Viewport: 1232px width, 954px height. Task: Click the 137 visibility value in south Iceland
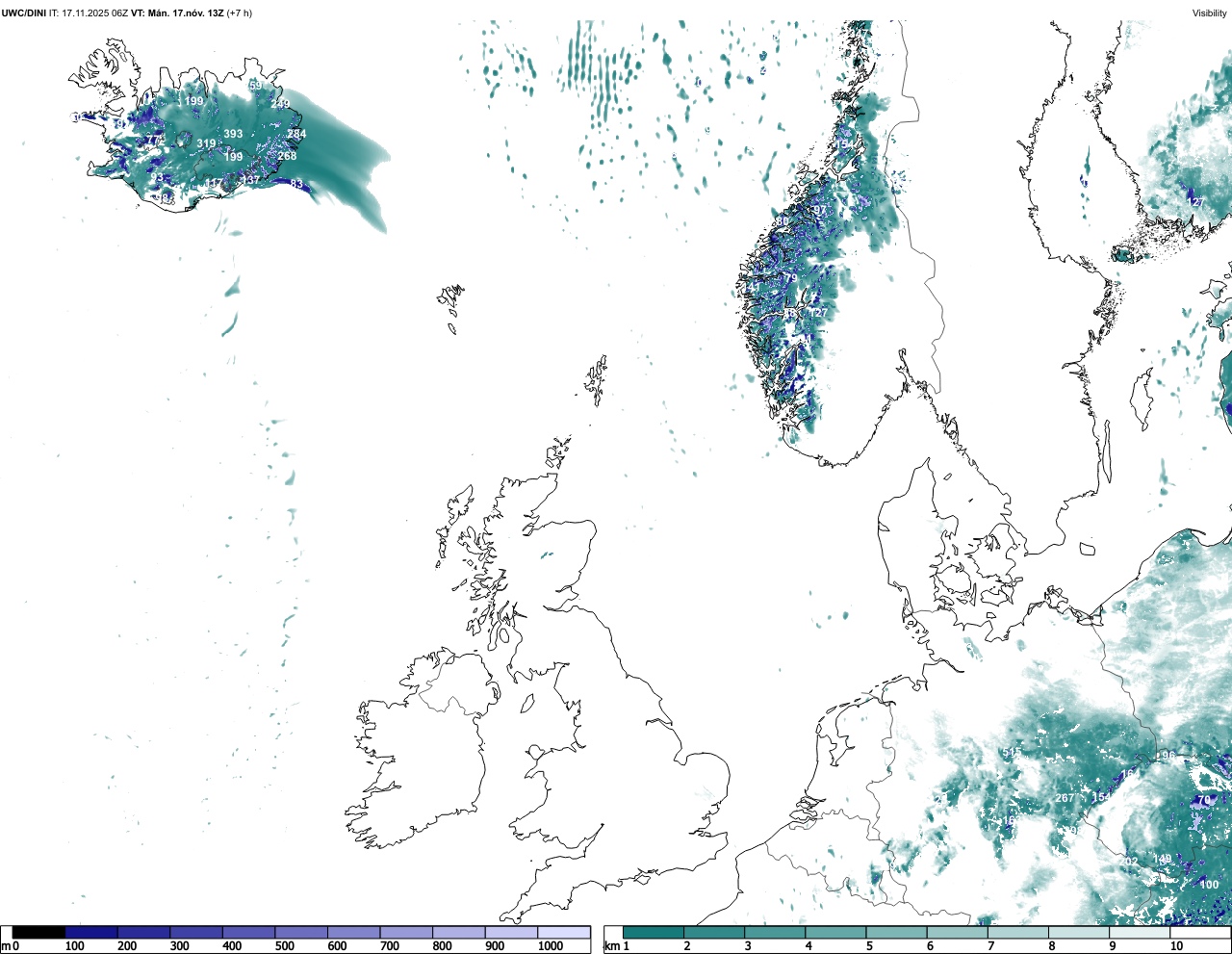(x=250, y=180)
